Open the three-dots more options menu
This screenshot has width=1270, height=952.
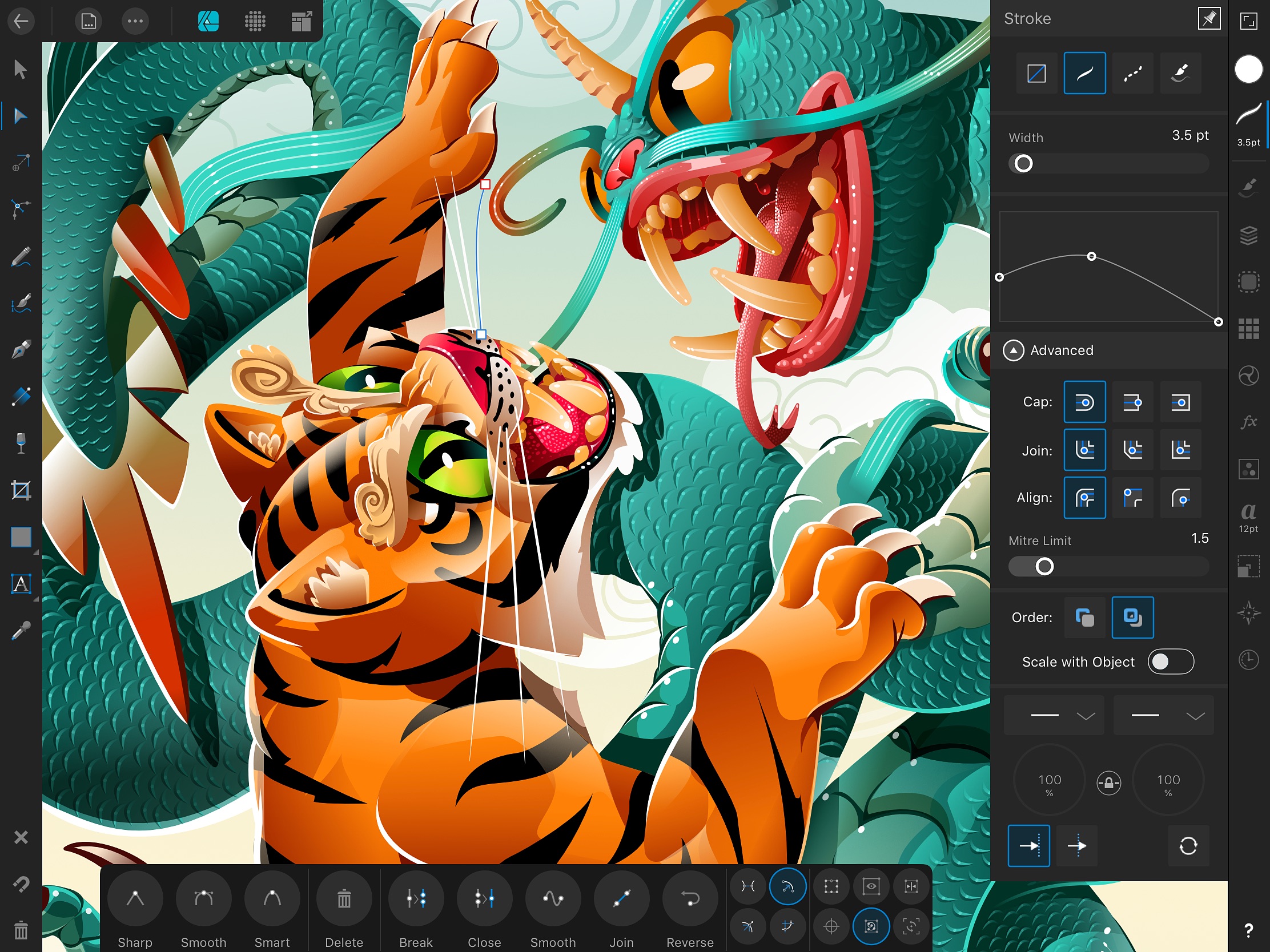click(x=135, y=21)
